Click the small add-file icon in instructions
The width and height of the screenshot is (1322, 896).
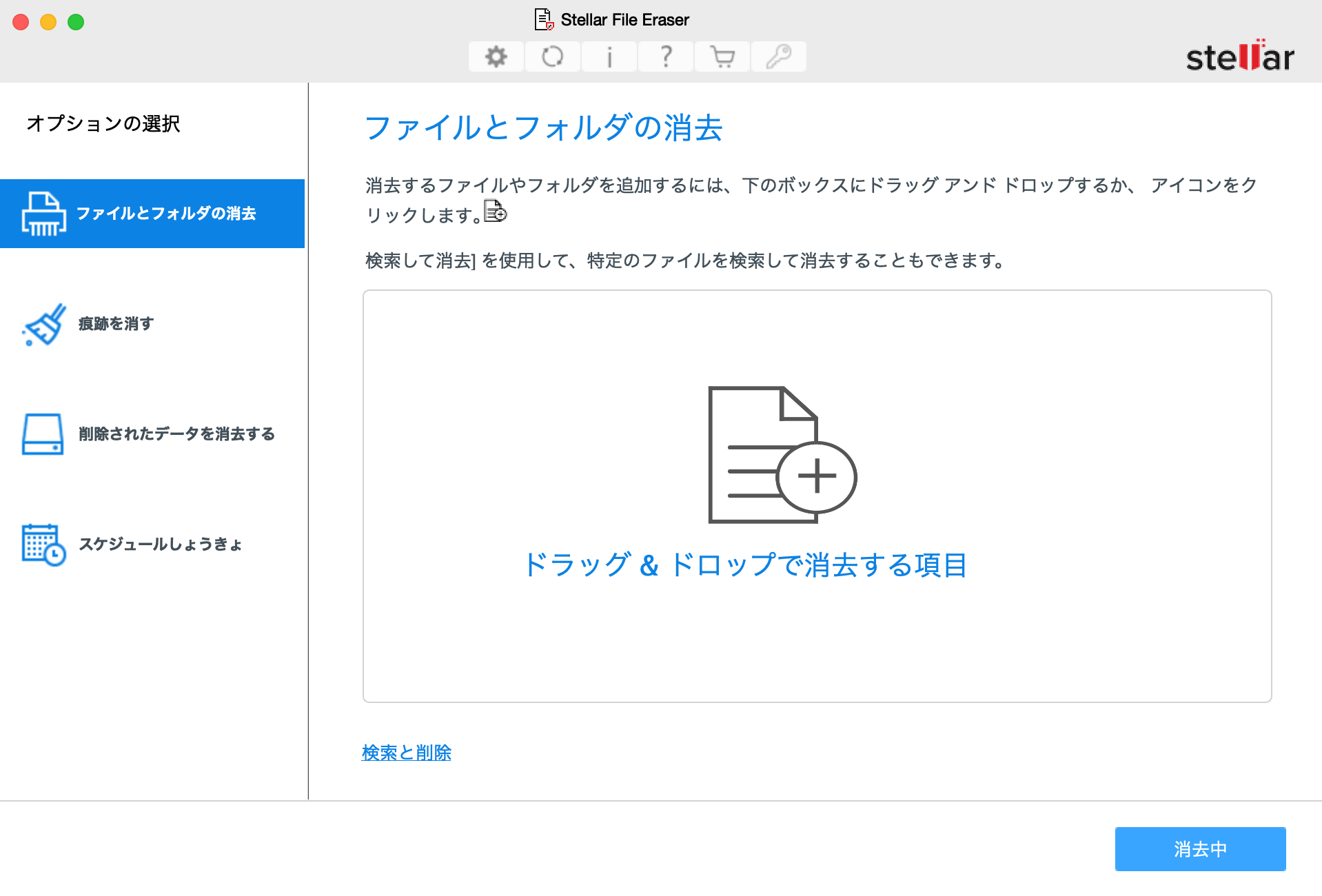pyautogui.click(x=496, y=211)
